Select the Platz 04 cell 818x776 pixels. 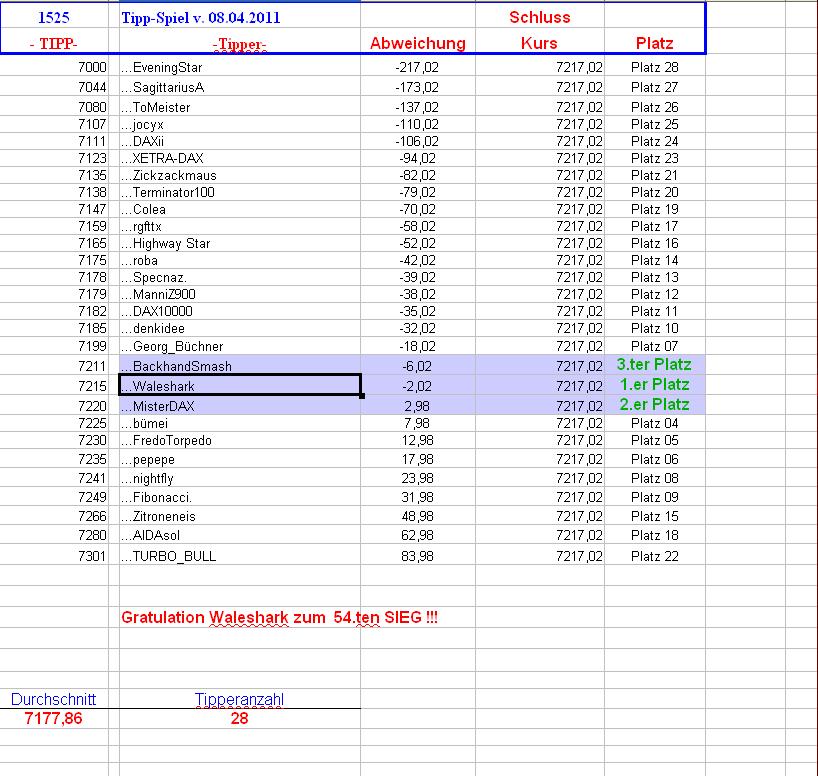(x=655, y=423)
